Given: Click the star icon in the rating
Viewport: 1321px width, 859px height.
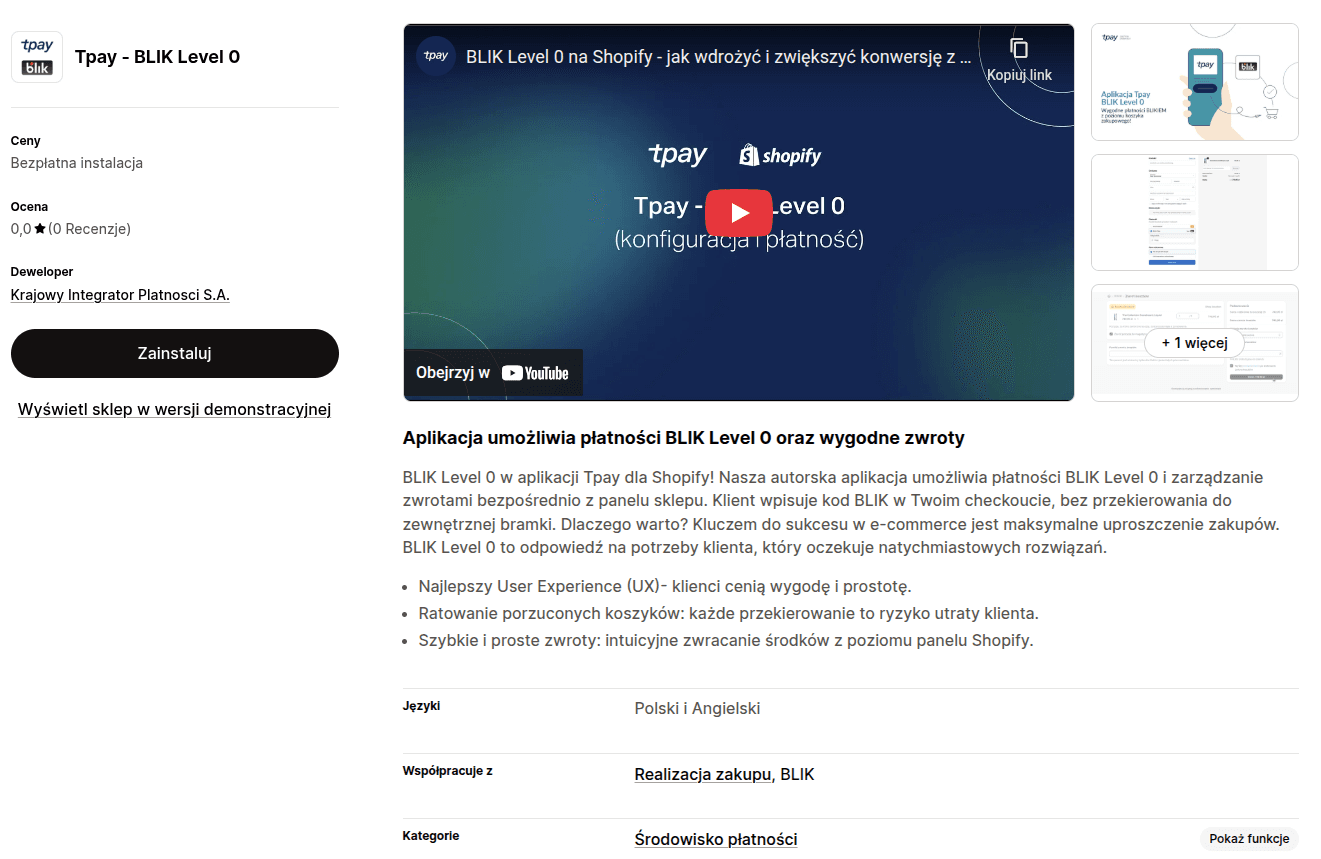Looking at the screenshot, I should click(40, 229).
